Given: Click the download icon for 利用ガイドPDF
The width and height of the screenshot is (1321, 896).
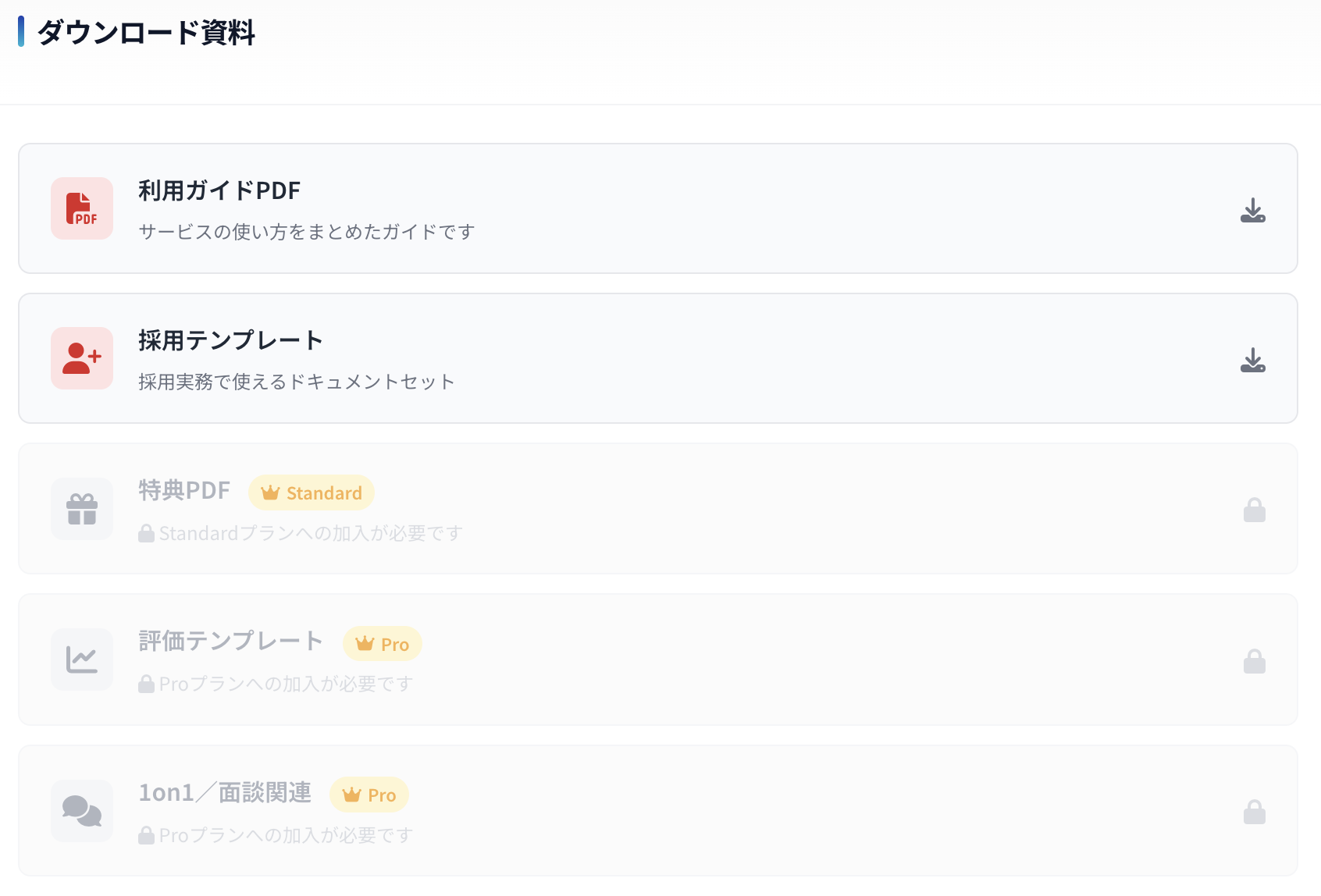Looking at the screenshot, I should pos(1253,208).
